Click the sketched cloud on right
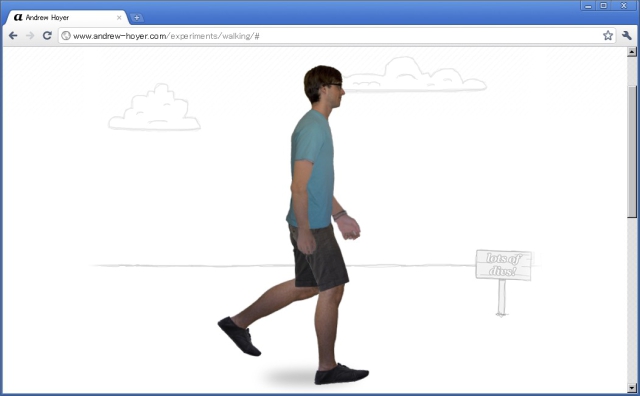The height and width of the screenshot is (396, 640). tap(414, 75)
